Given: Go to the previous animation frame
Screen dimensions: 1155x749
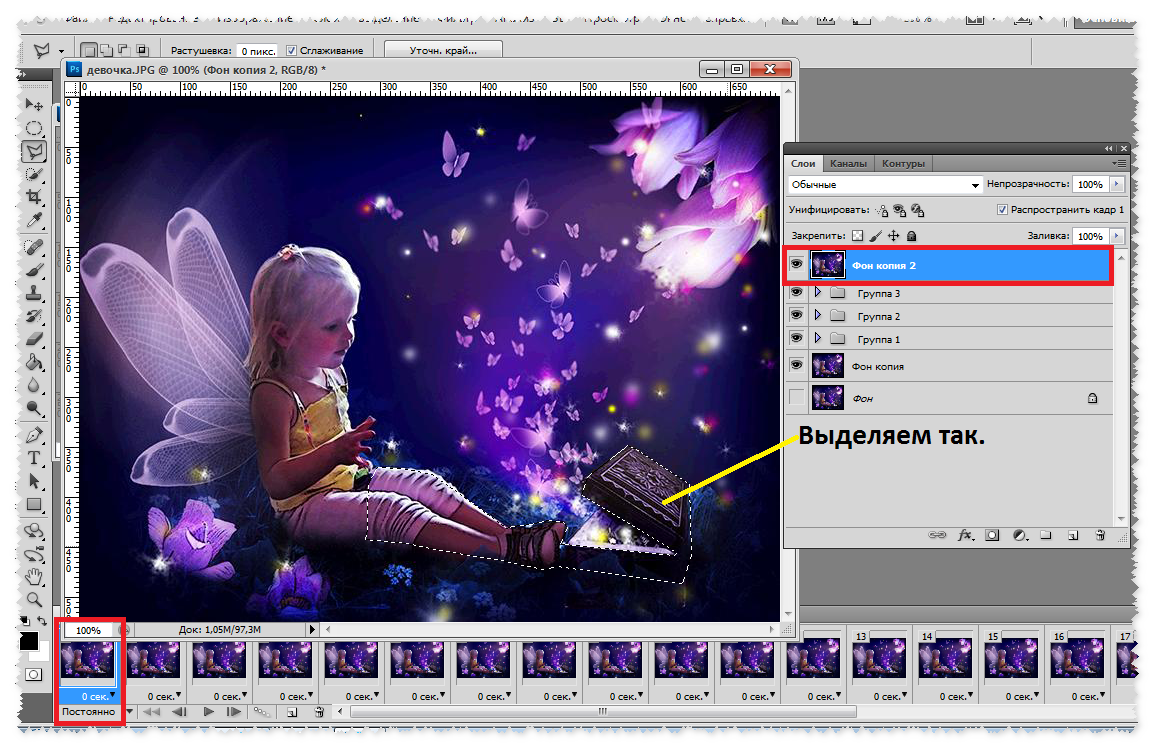Looking at the screenshot, I should tap(179, 712).
